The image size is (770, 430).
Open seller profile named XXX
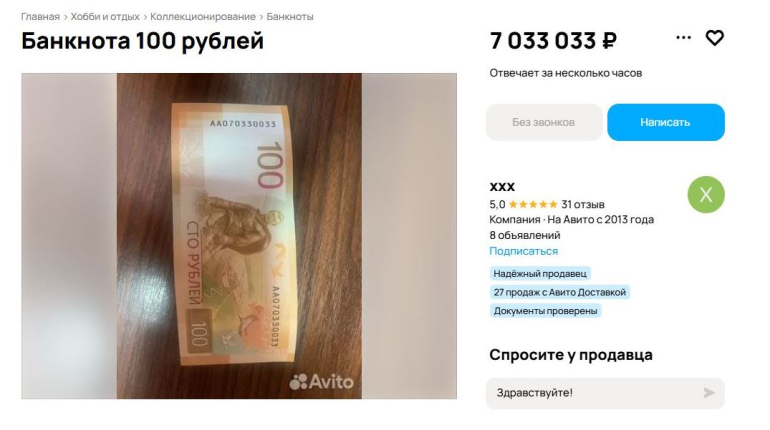[x=502, y=187]
